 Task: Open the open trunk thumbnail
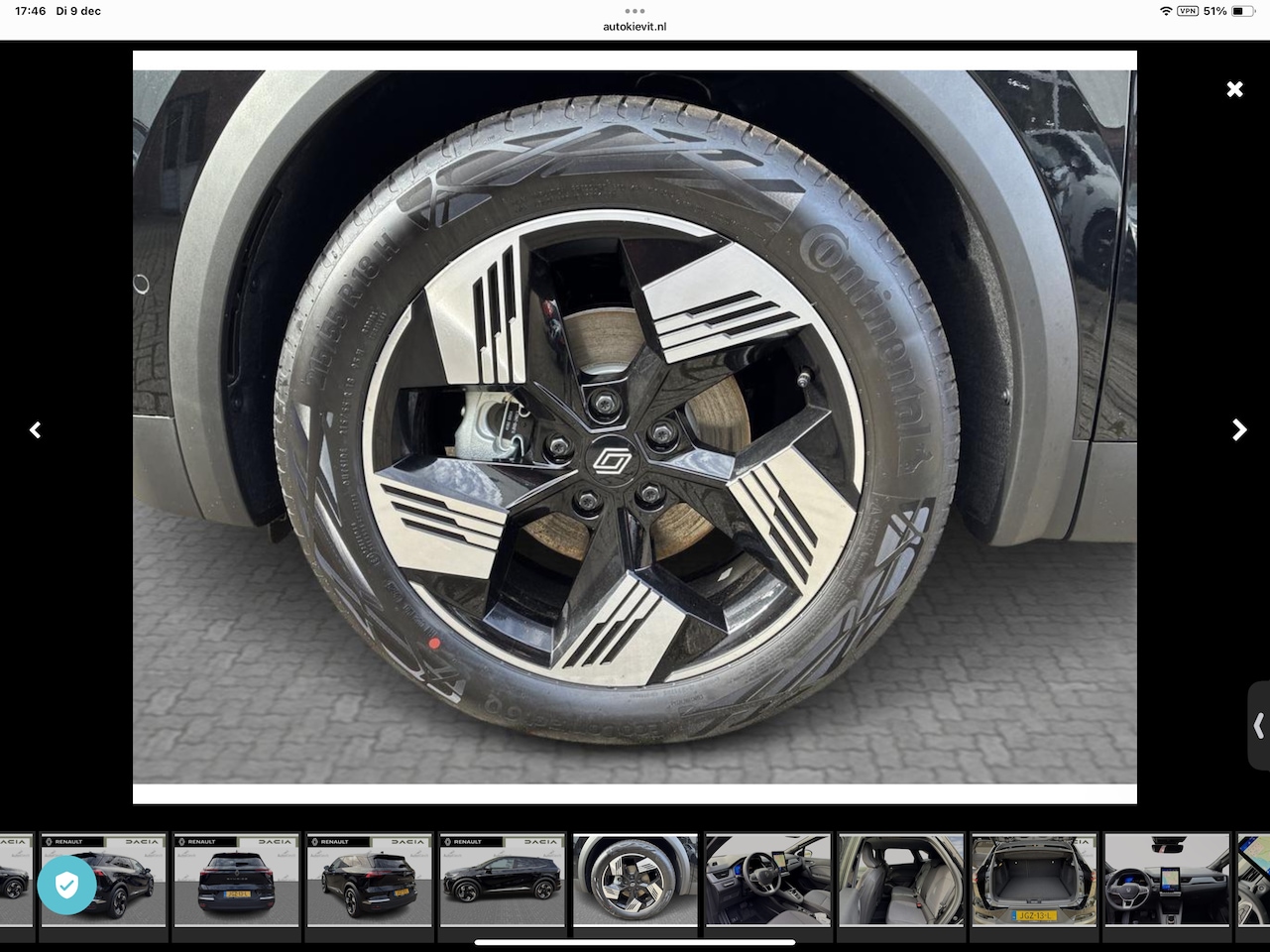point(1033,881)
